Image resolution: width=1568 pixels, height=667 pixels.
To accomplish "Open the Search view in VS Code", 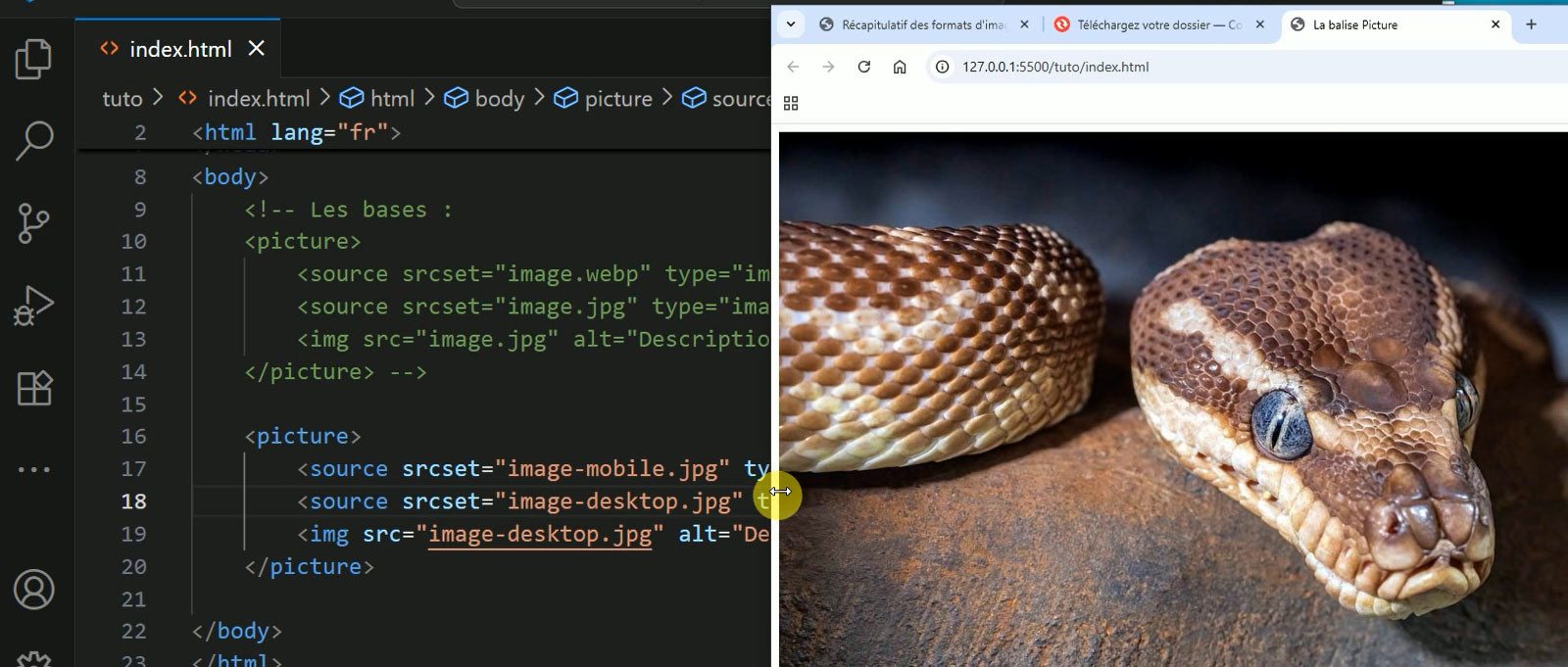I will point(34,141).
